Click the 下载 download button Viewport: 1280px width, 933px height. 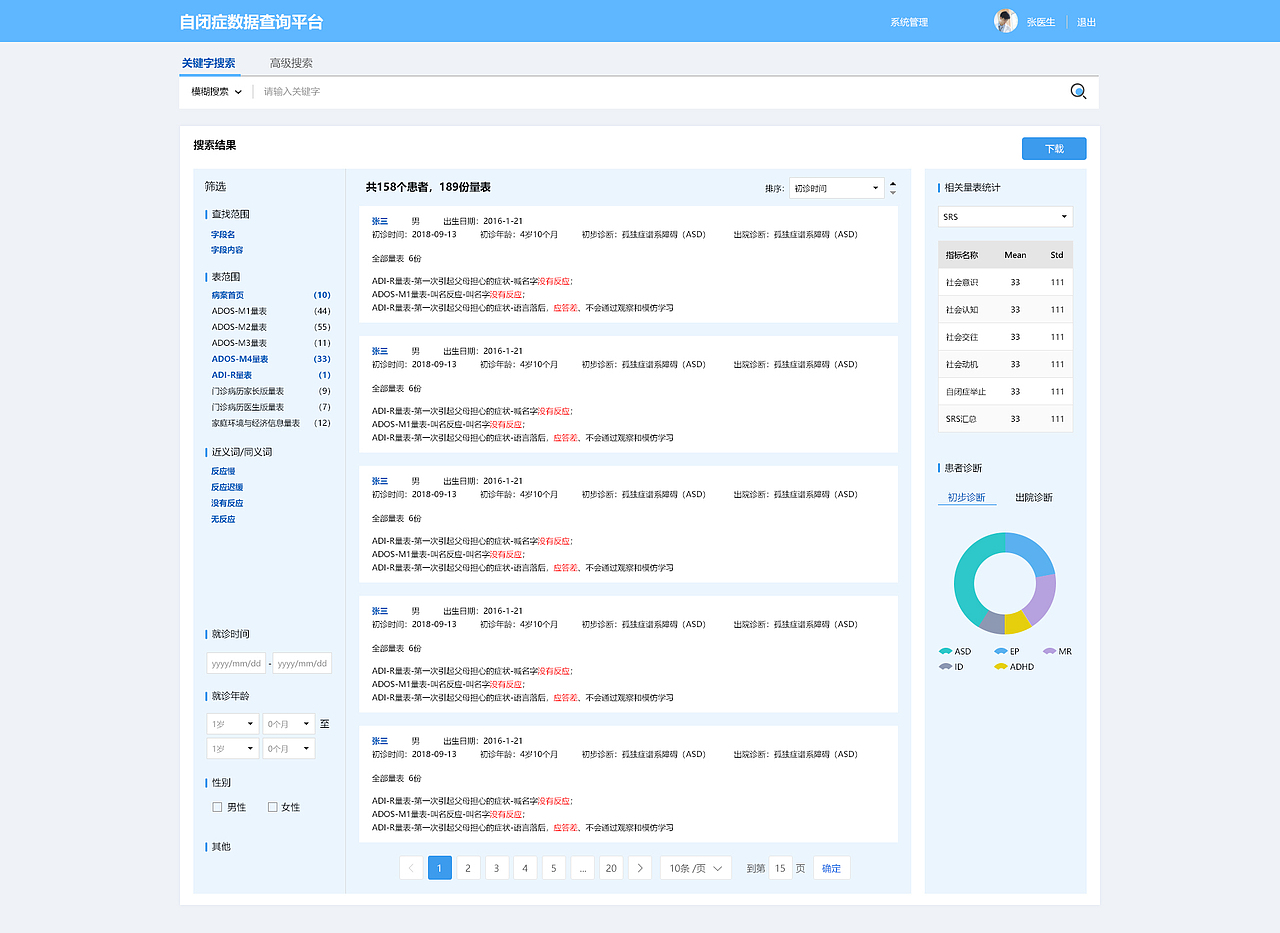[x=1054, y=149]
